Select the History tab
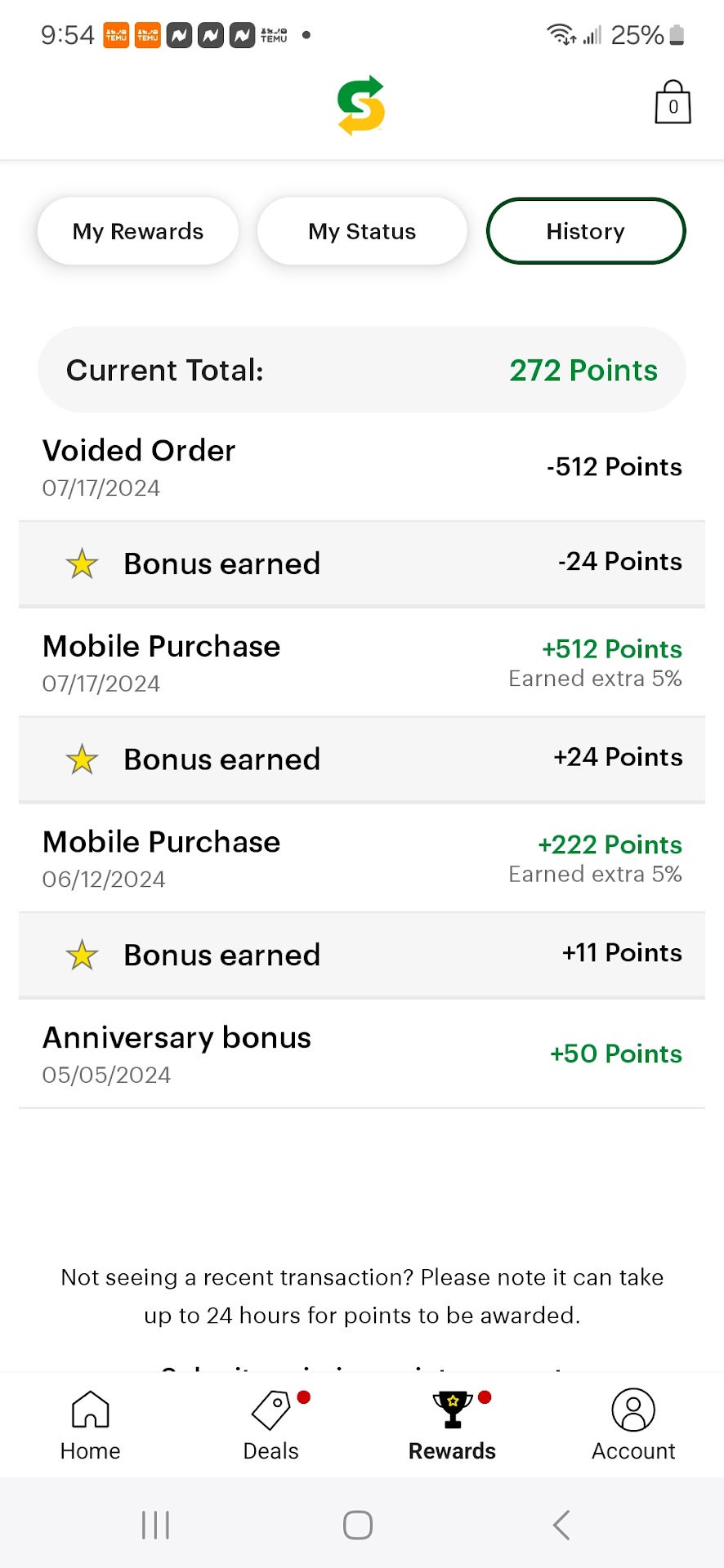This screenshot has height=1568, width=724. pos(586,231)
